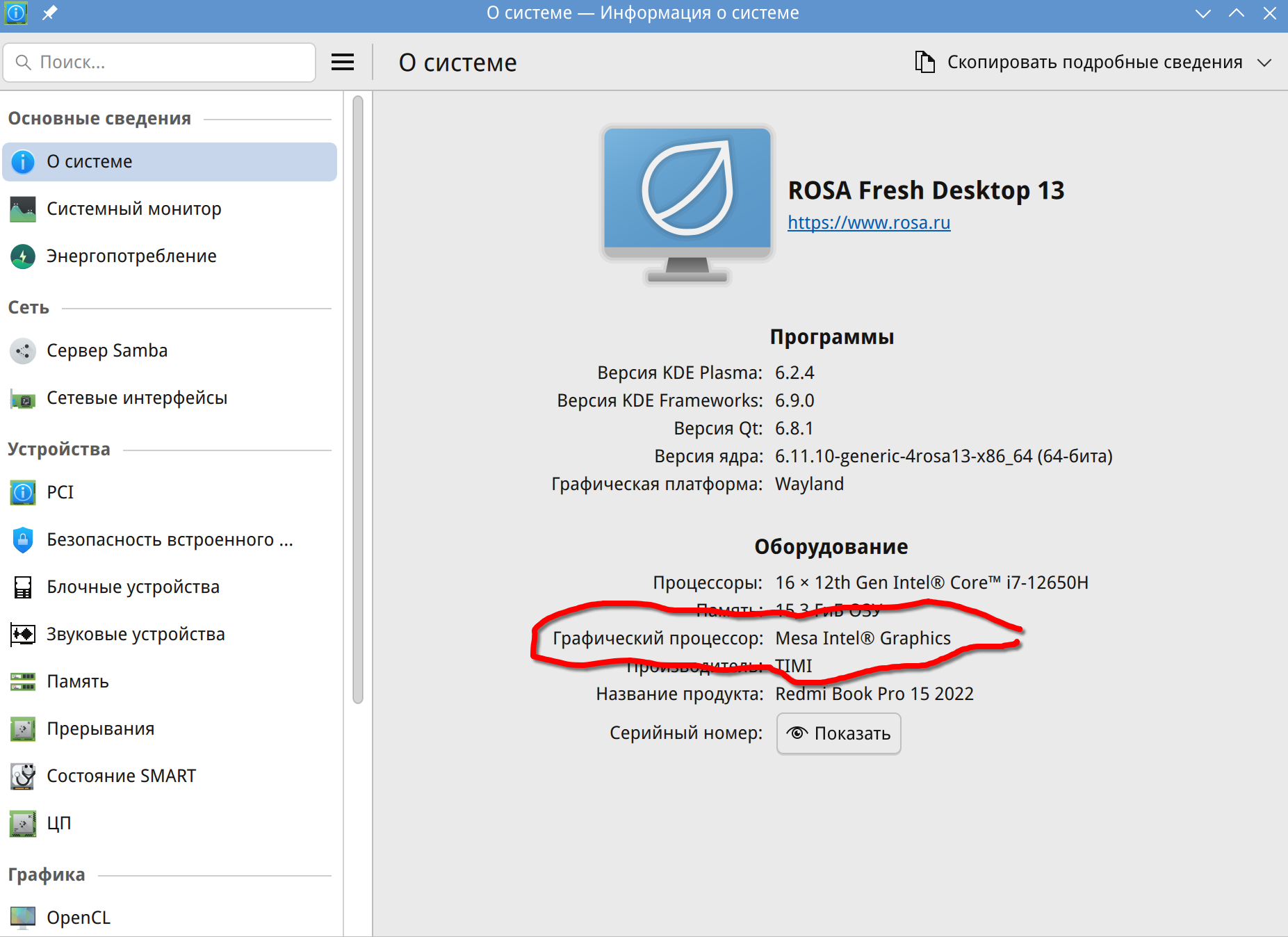This screenshot has width=1288, height=937.
Task: Select Сетевые интерфейсы entry
Action: point(170,398)
